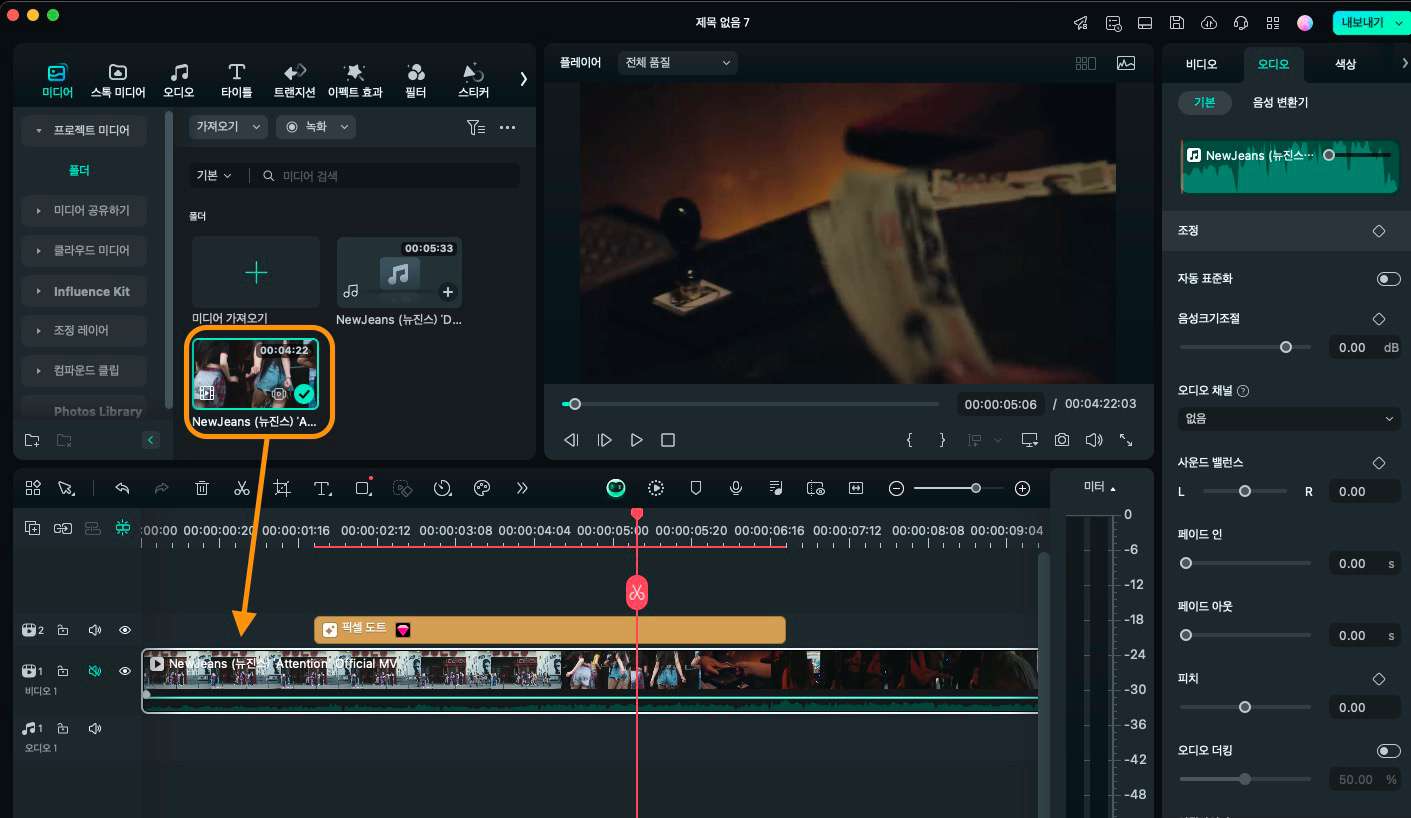Switch to the 색상 color tab
This screenshot has width=1411, height=818.
[x=1346, y=64]
